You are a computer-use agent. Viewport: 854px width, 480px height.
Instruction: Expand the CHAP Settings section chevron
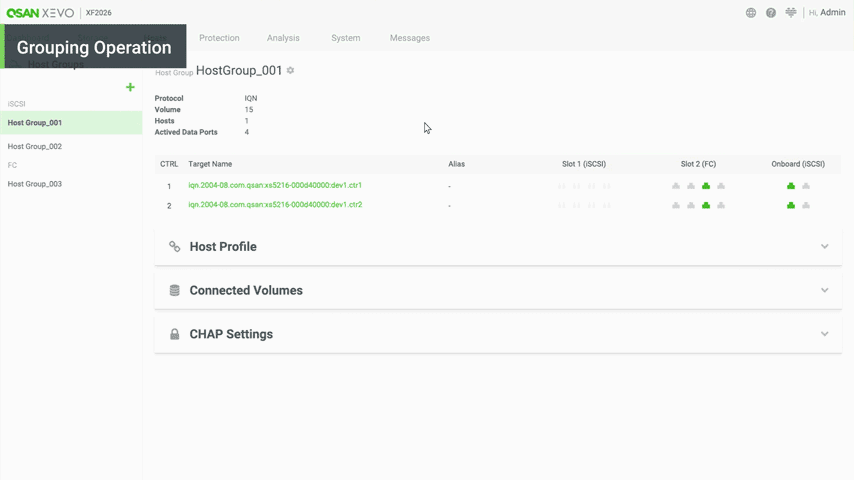[x=825, y=334]
